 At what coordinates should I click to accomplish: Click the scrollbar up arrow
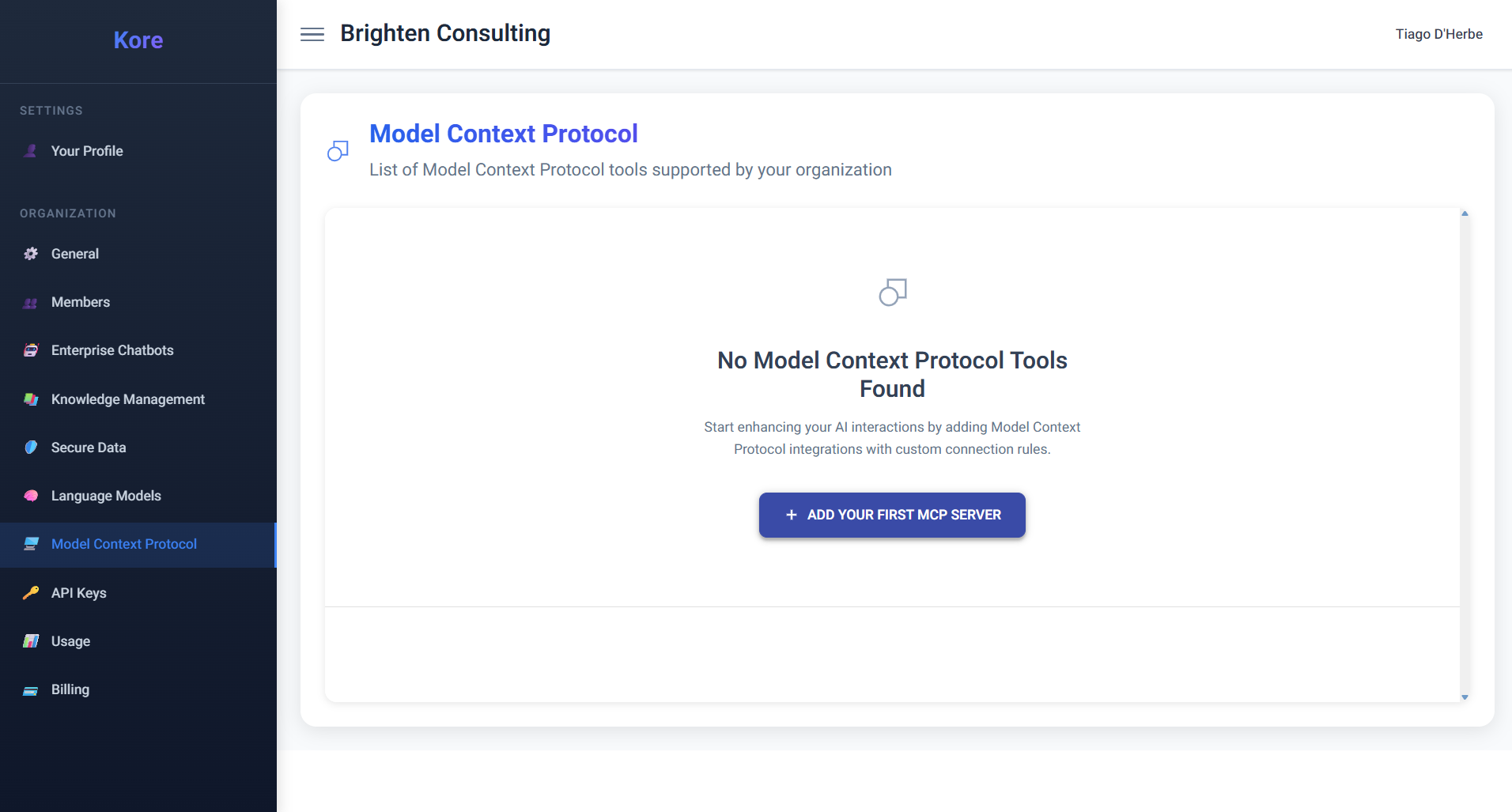1465,213
